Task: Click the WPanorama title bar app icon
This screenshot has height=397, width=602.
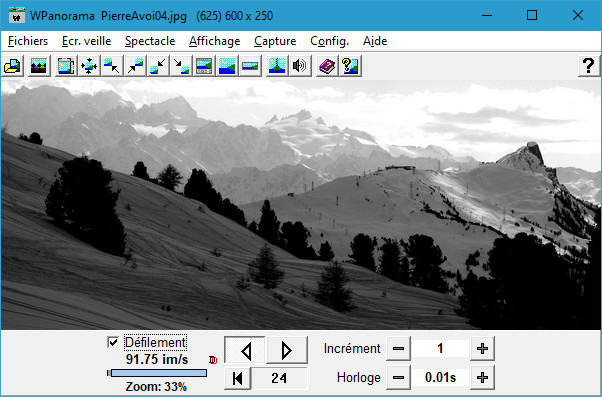Action: click(17, 15)
